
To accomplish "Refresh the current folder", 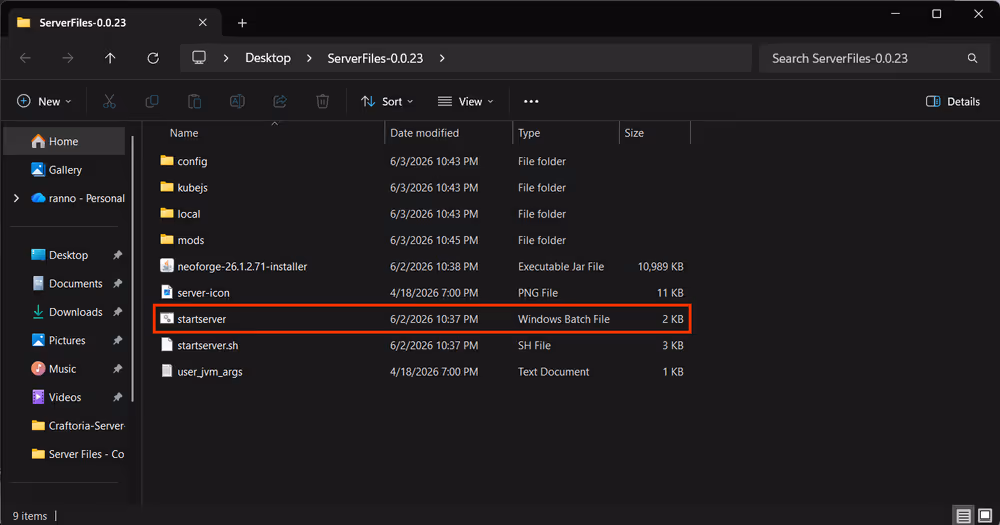I will 153,58.
